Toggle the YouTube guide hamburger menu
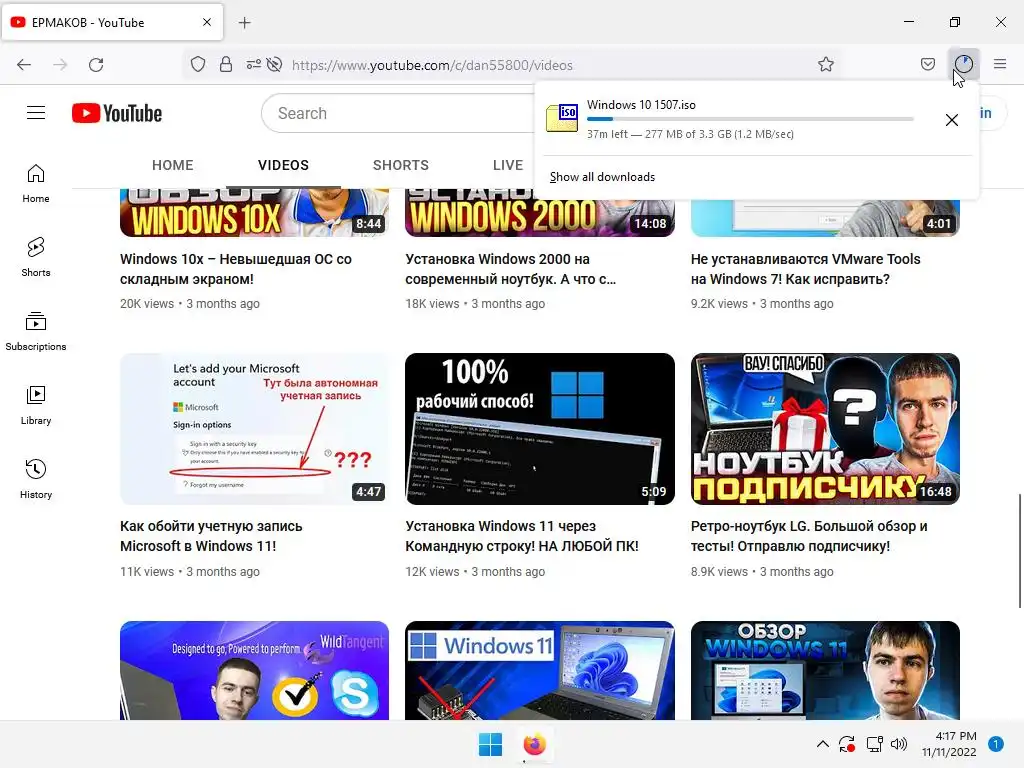Viewport: 1024px width, 768px height. click(36, 113)
